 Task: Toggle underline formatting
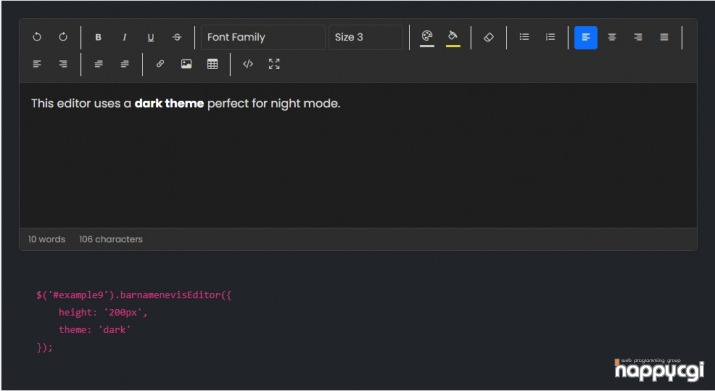(x=150, y=37)
